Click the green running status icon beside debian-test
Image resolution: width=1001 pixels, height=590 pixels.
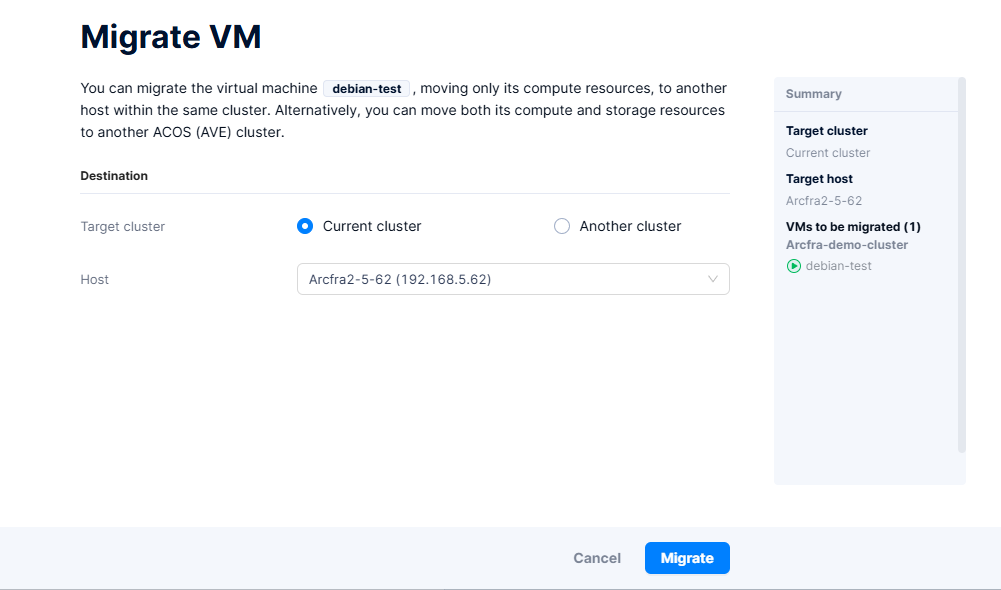pos(794,266)
